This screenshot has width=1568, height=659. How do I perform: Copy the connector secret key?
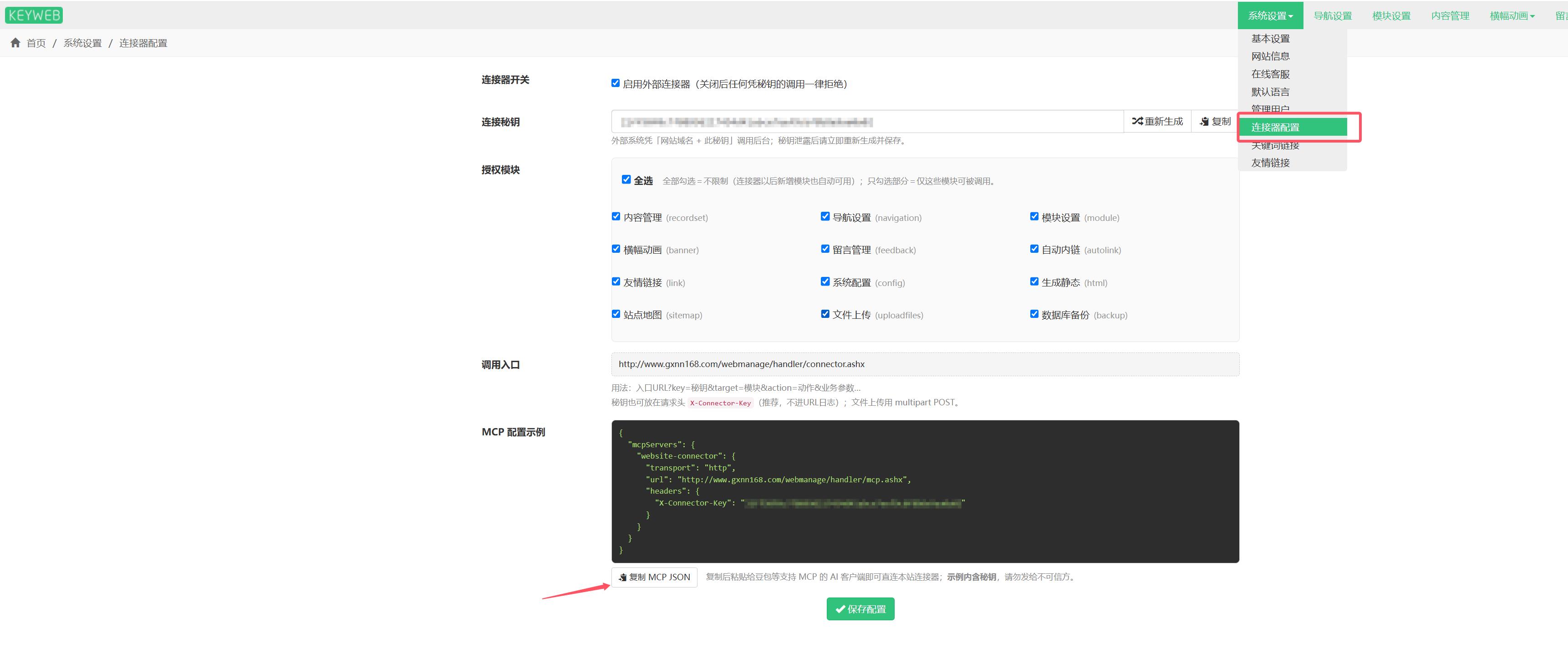(1215, 121)
